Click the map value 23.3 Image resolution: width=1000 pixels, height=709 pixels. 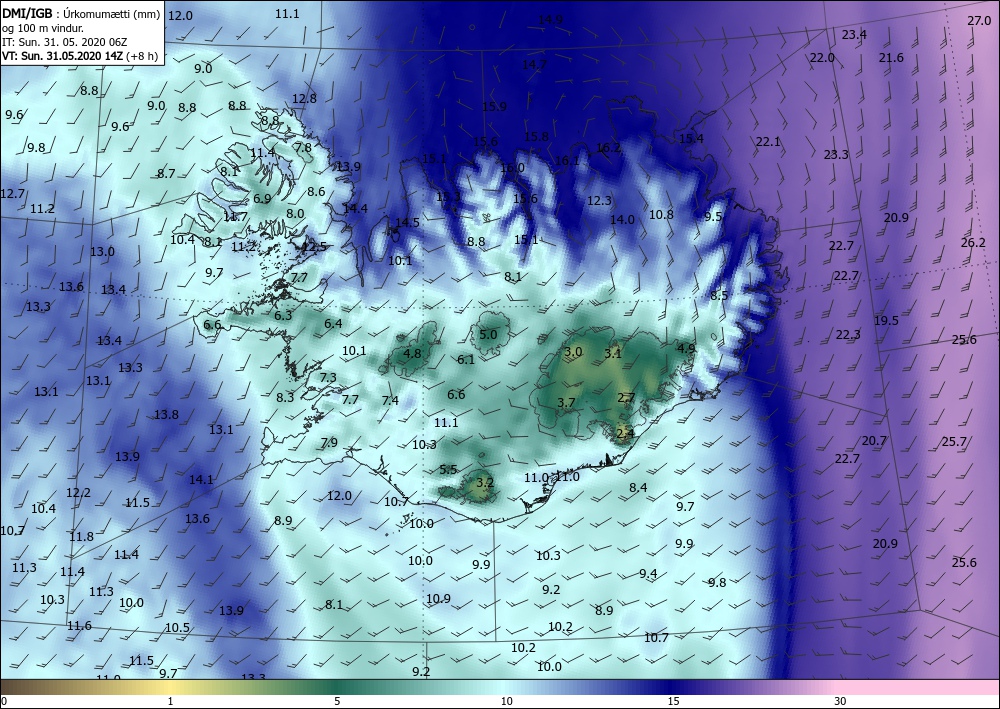[836, 154]
